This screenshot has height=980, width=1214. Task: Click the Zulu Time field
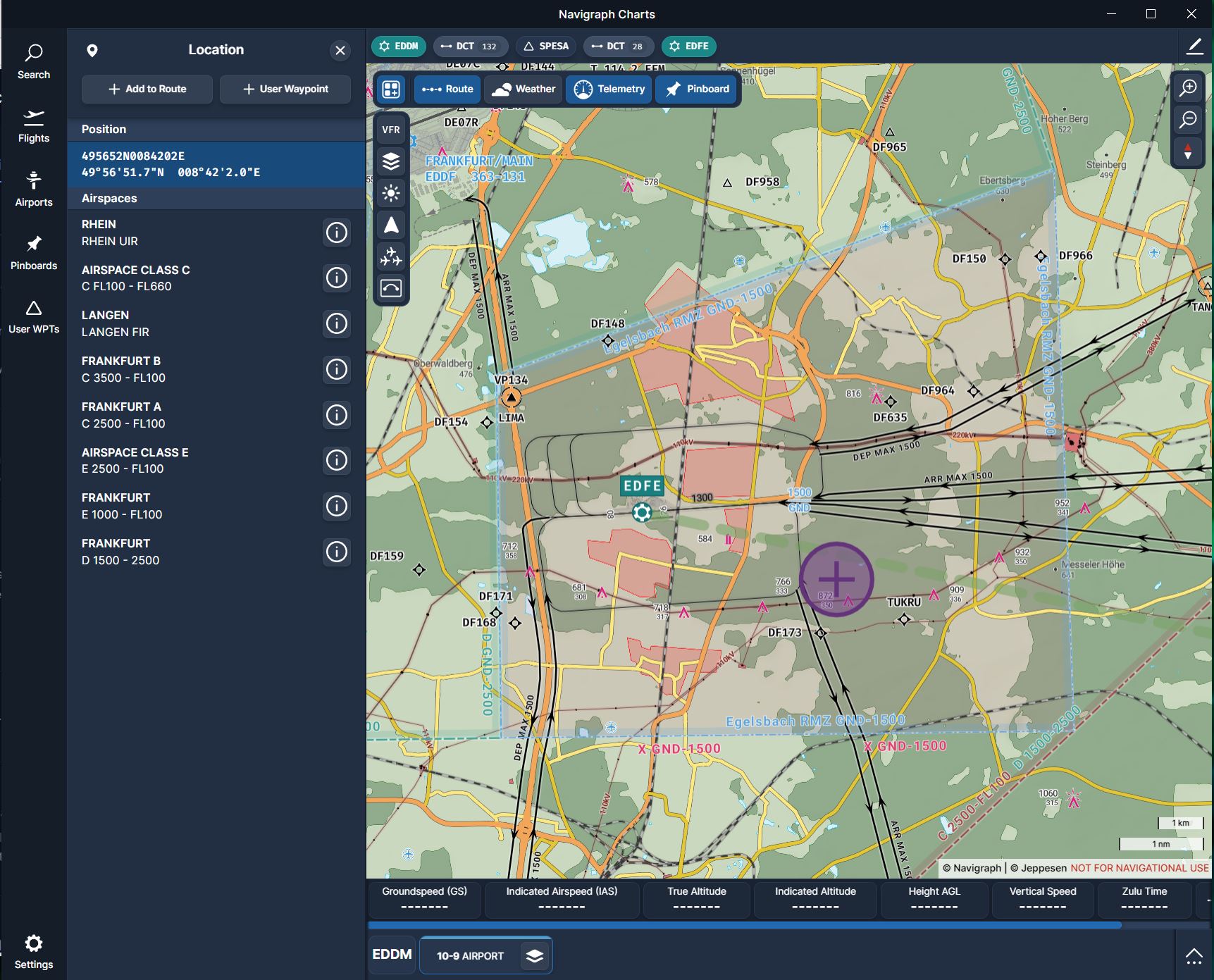(1144, 899)
